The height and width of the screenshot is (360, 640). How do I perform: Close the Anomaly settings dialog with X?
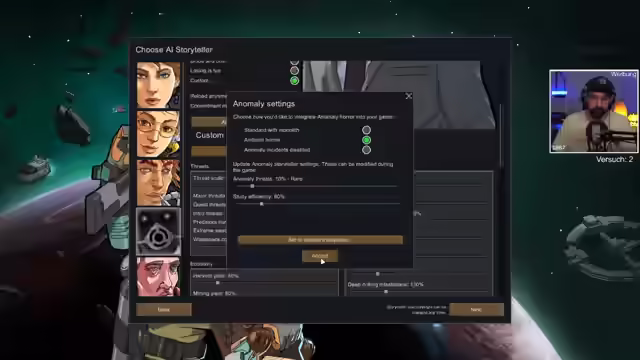(409, 96)
